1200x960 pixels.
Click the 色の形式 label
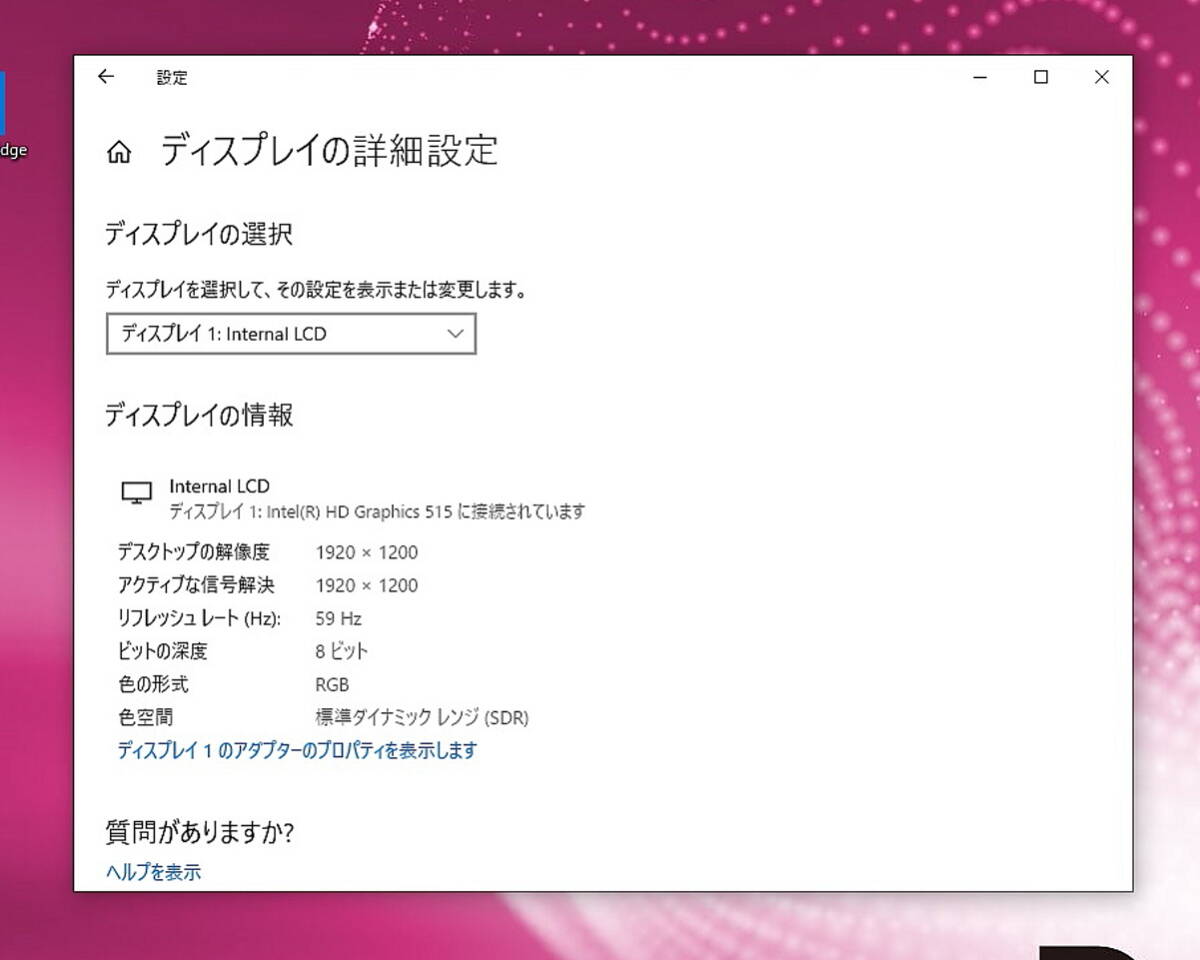pos(153,684)
